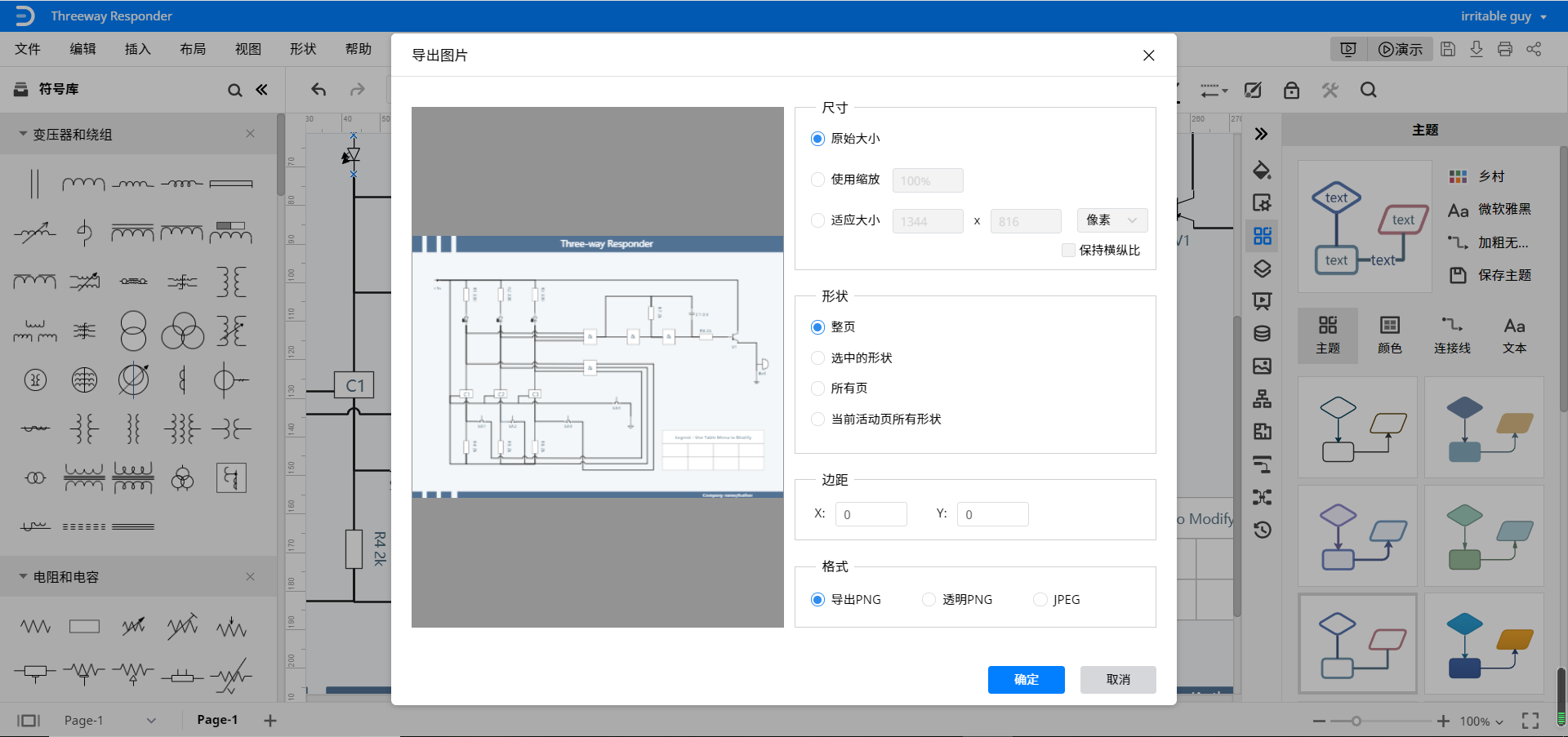This screenshot has height=737, width=1568.
Task: Open the 布局 menu
Action: coord(193,49)
